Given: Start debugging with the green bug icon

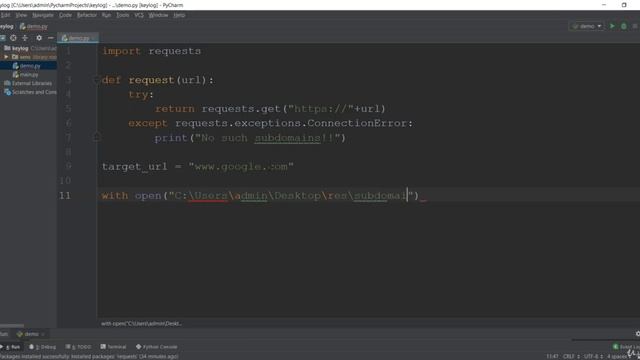Looking at the screenshot, I should pos(623,26).
